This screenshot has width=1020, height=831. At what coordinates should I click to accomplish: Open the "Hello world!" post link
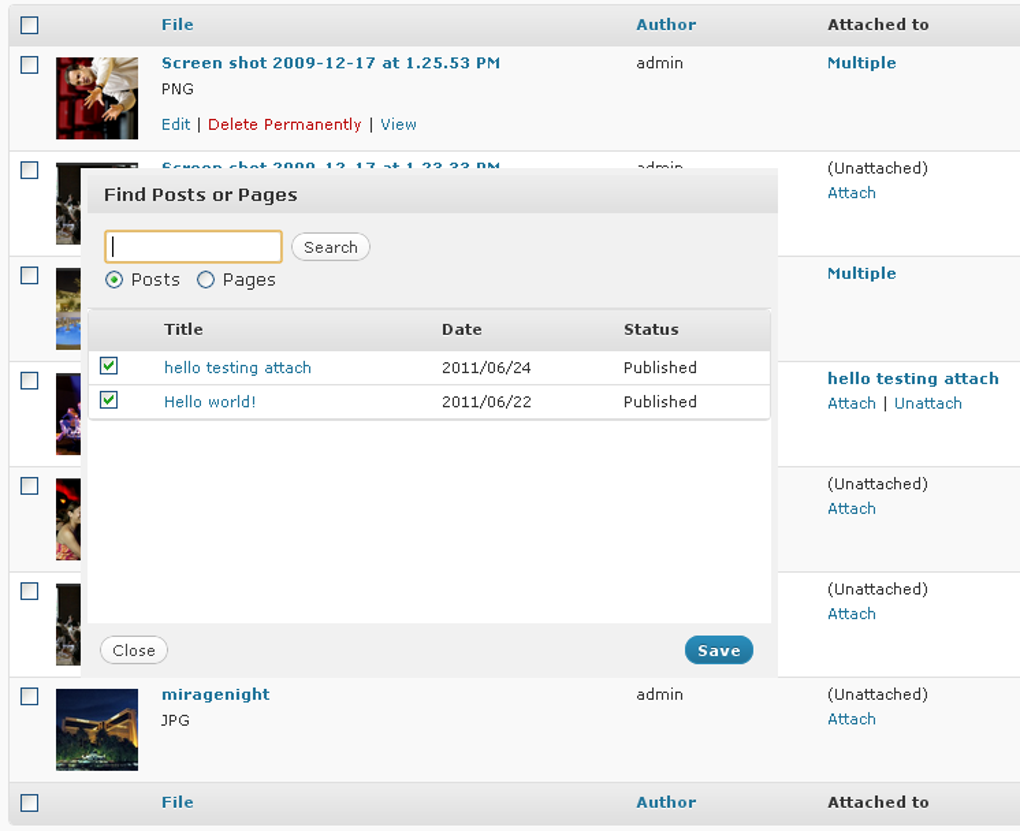click(209, 402)
